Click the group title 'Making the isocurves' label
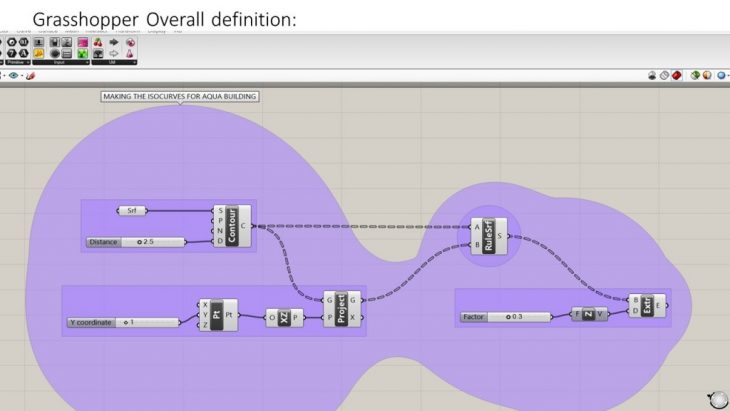 tap(180, 96)
